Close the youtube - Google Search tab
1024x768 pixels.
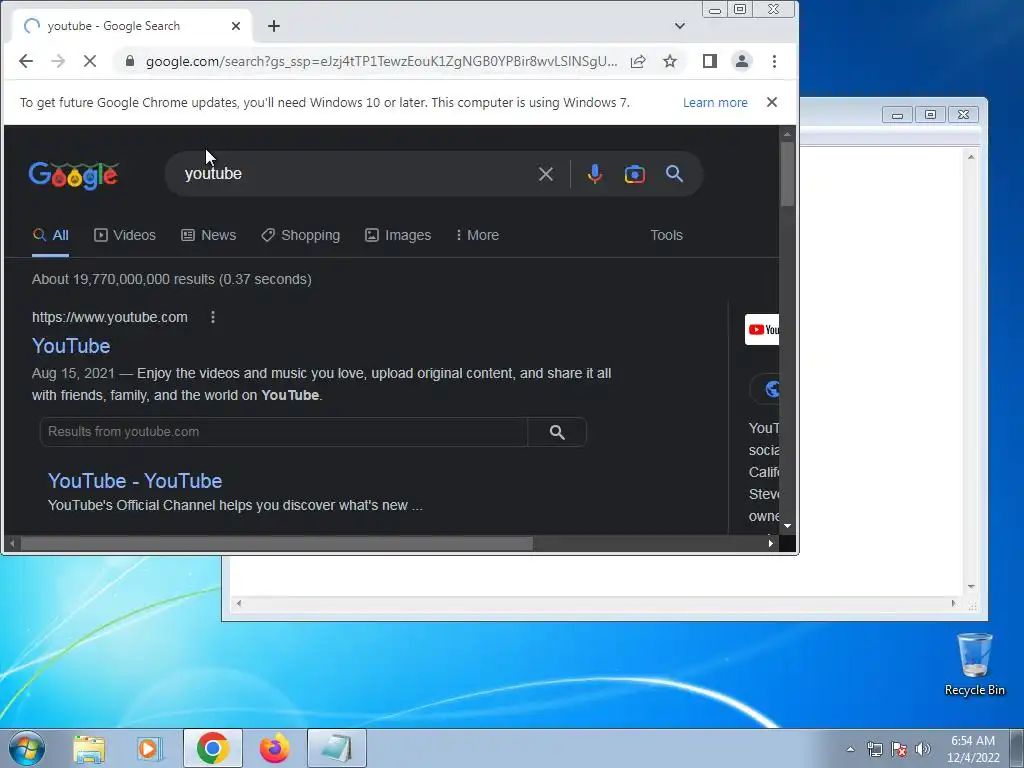(x=236, y=25)
